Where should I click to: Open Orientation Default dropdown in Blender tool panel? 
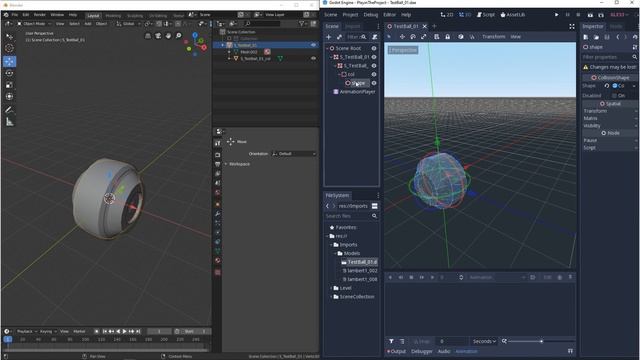coord(294,154)
